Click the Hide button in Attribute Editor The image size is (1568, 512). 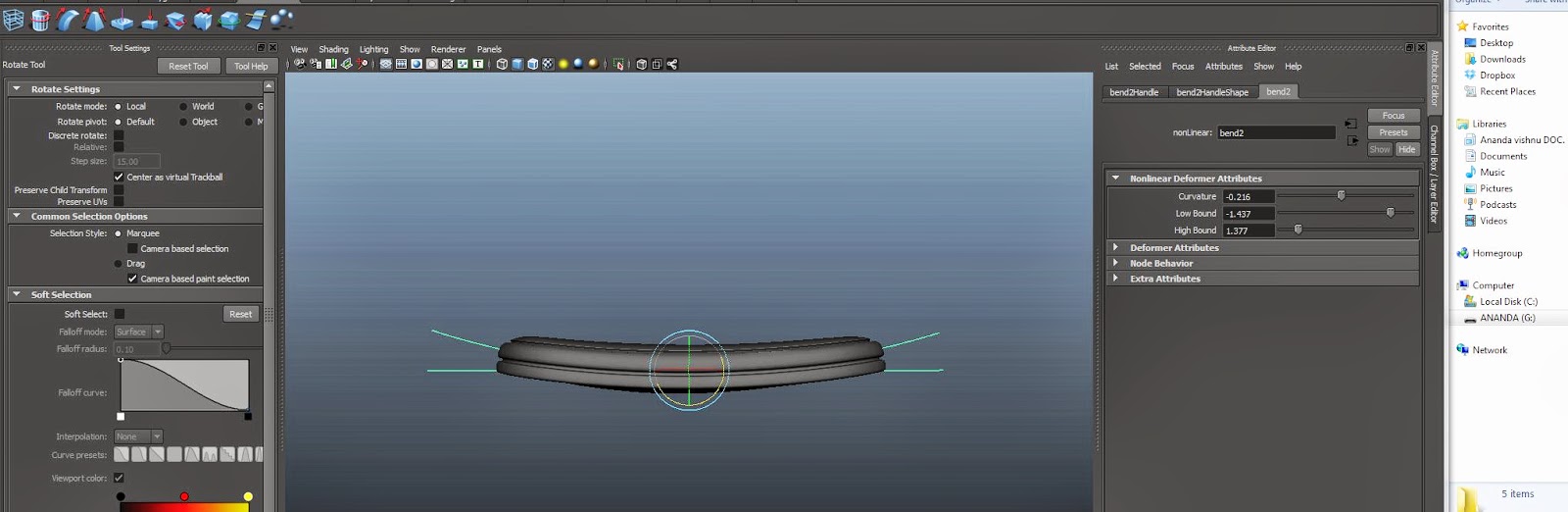pos(1407,149)
